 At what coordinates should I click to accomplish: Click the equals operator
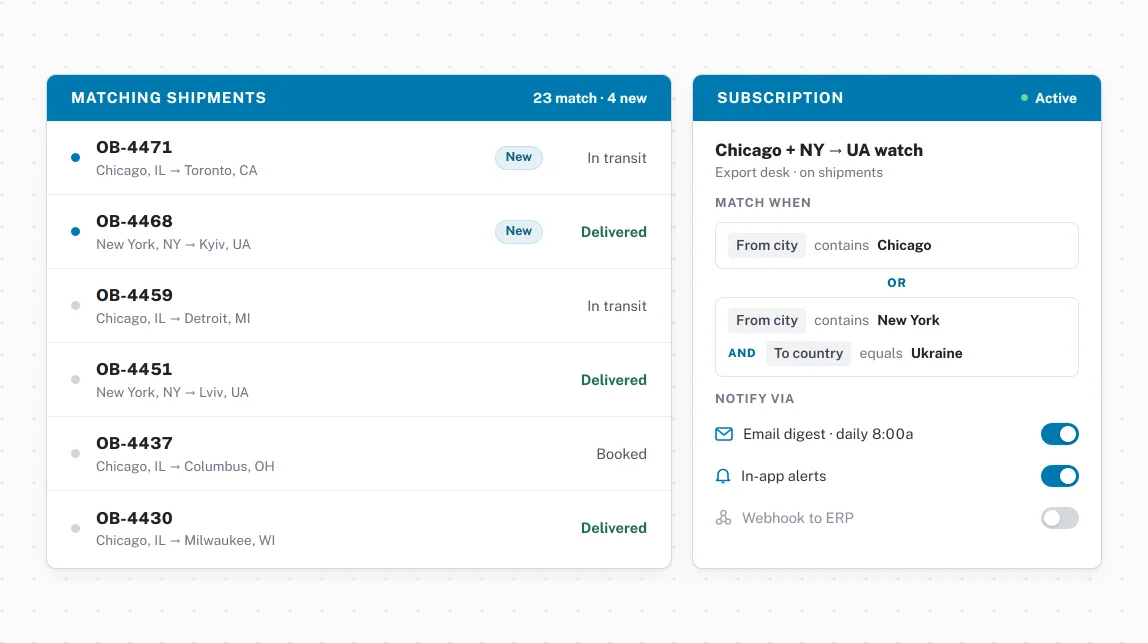coord(881,353)
